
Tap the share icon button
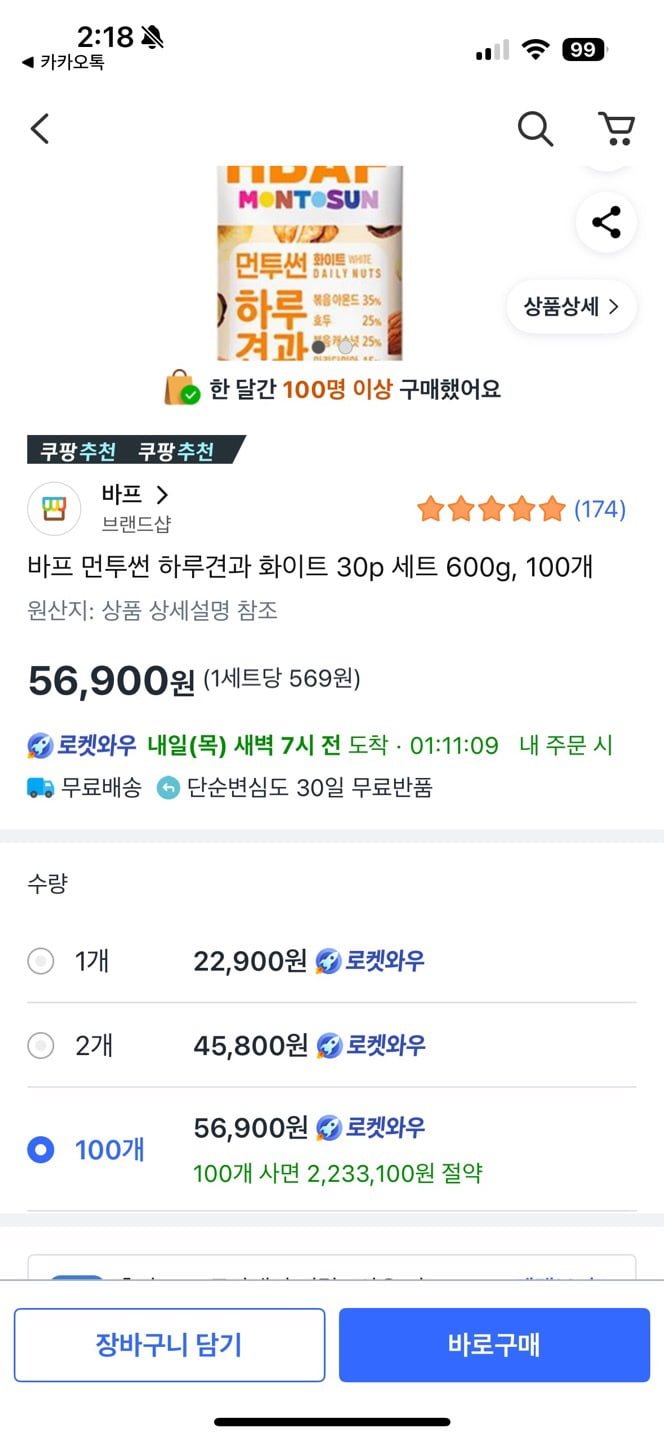coord(606,222)
